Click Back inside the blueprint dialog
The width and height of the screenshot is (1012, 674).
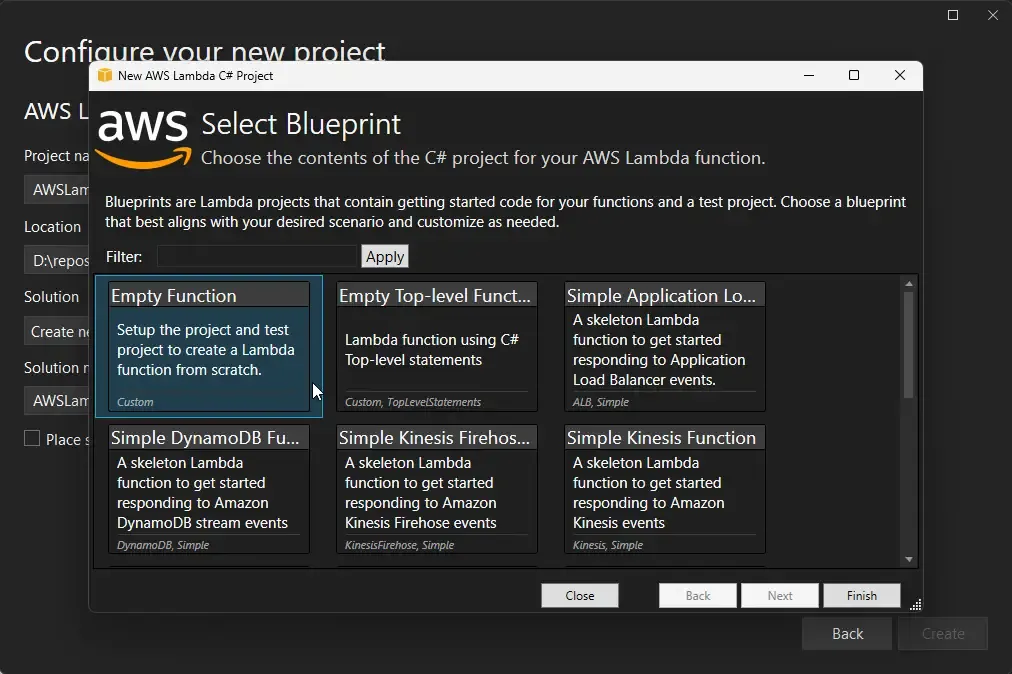(x=697, y=595)
